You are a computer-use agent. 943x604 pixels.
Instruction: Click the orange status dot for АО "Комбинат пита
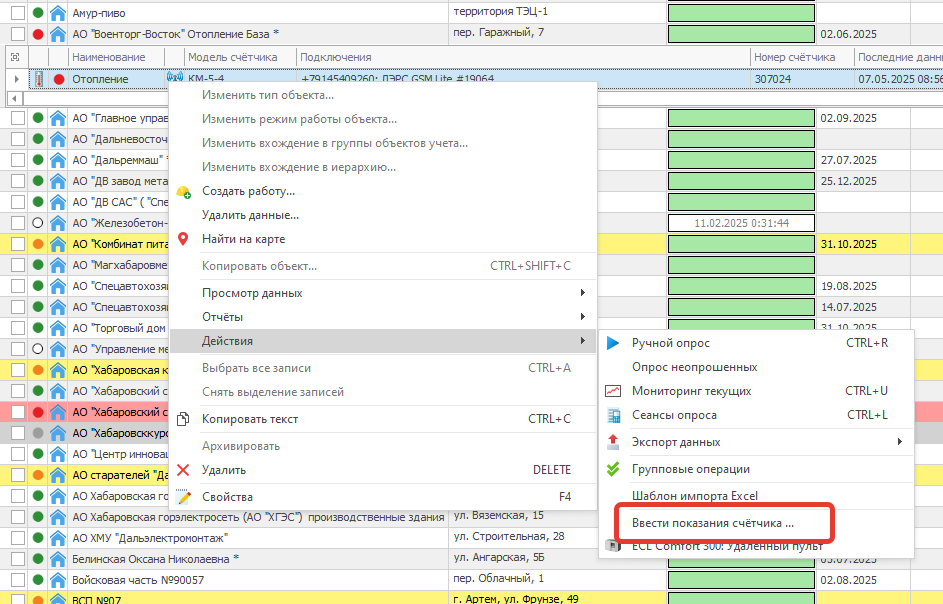tap(38, 244)
